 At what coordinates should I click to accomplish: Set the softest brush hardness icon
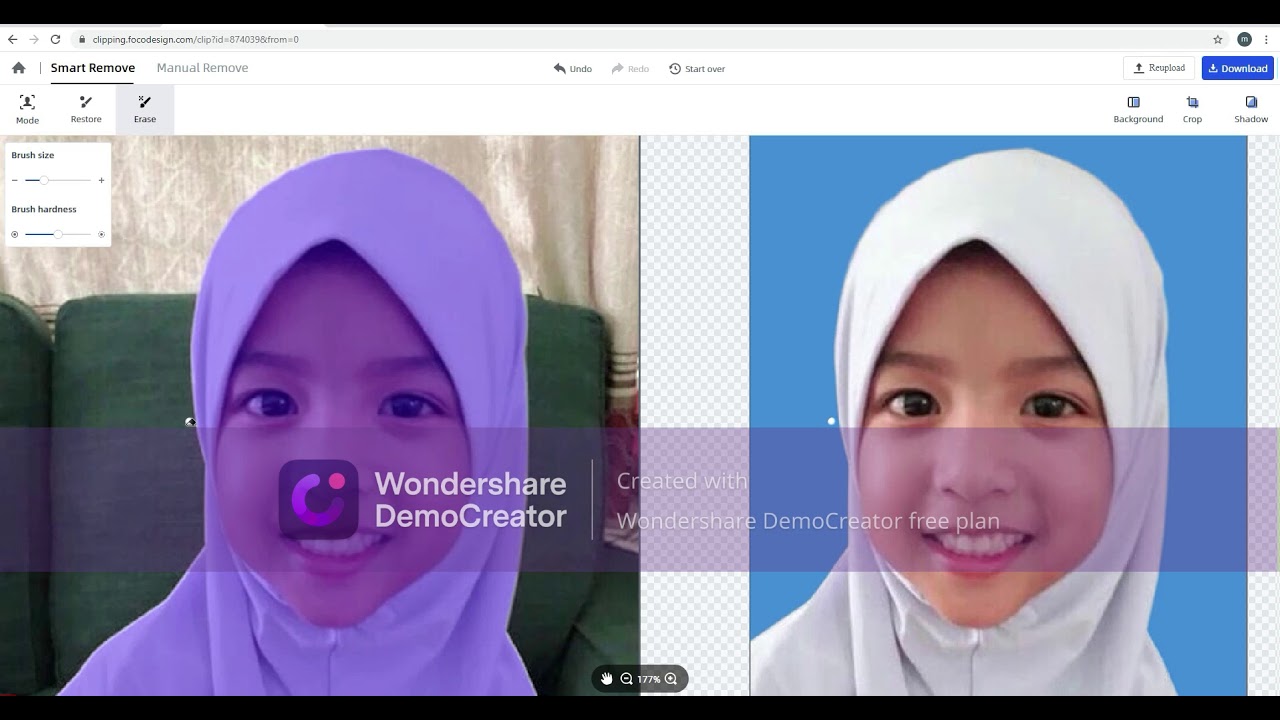15,234
